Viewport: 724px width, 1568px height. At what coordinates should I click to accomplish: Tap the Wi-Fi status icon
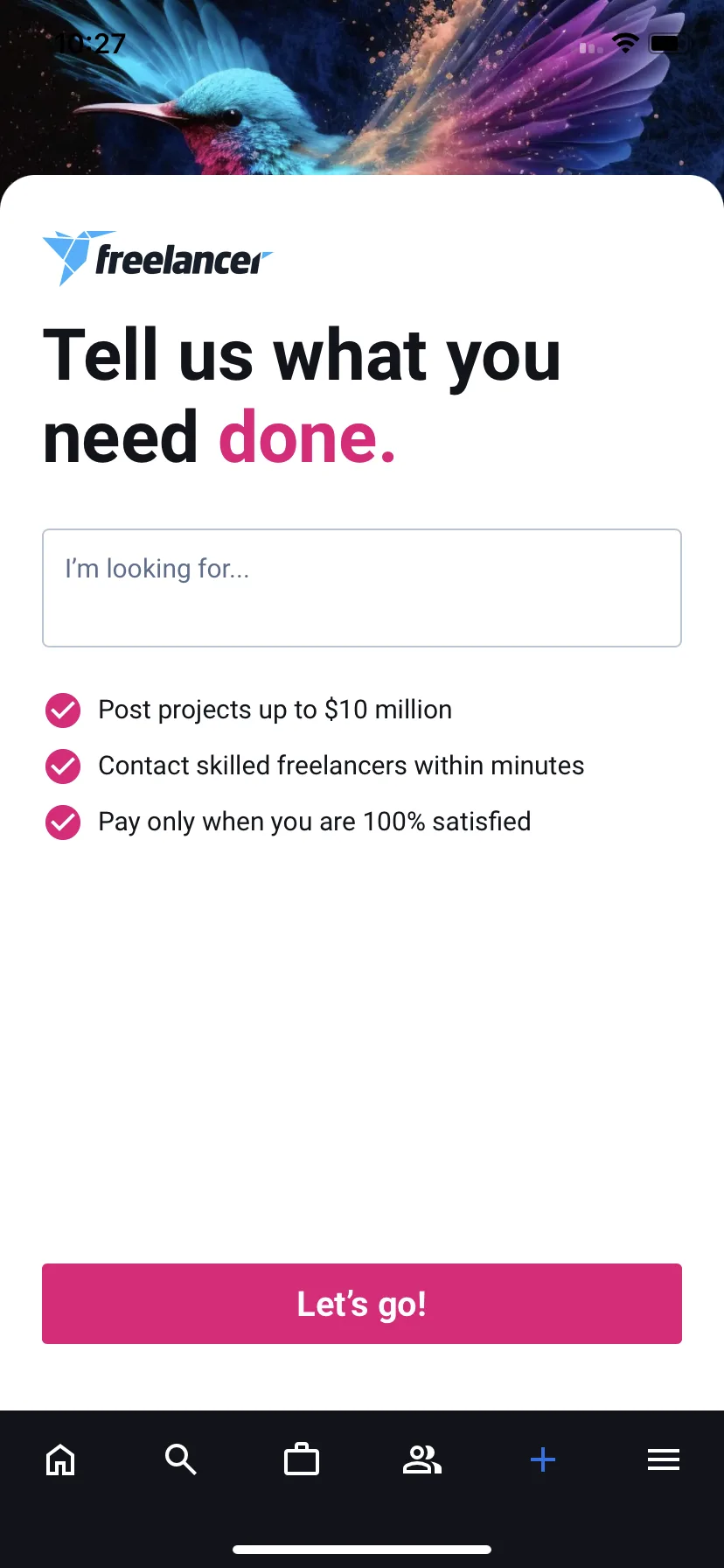point(625,43)
